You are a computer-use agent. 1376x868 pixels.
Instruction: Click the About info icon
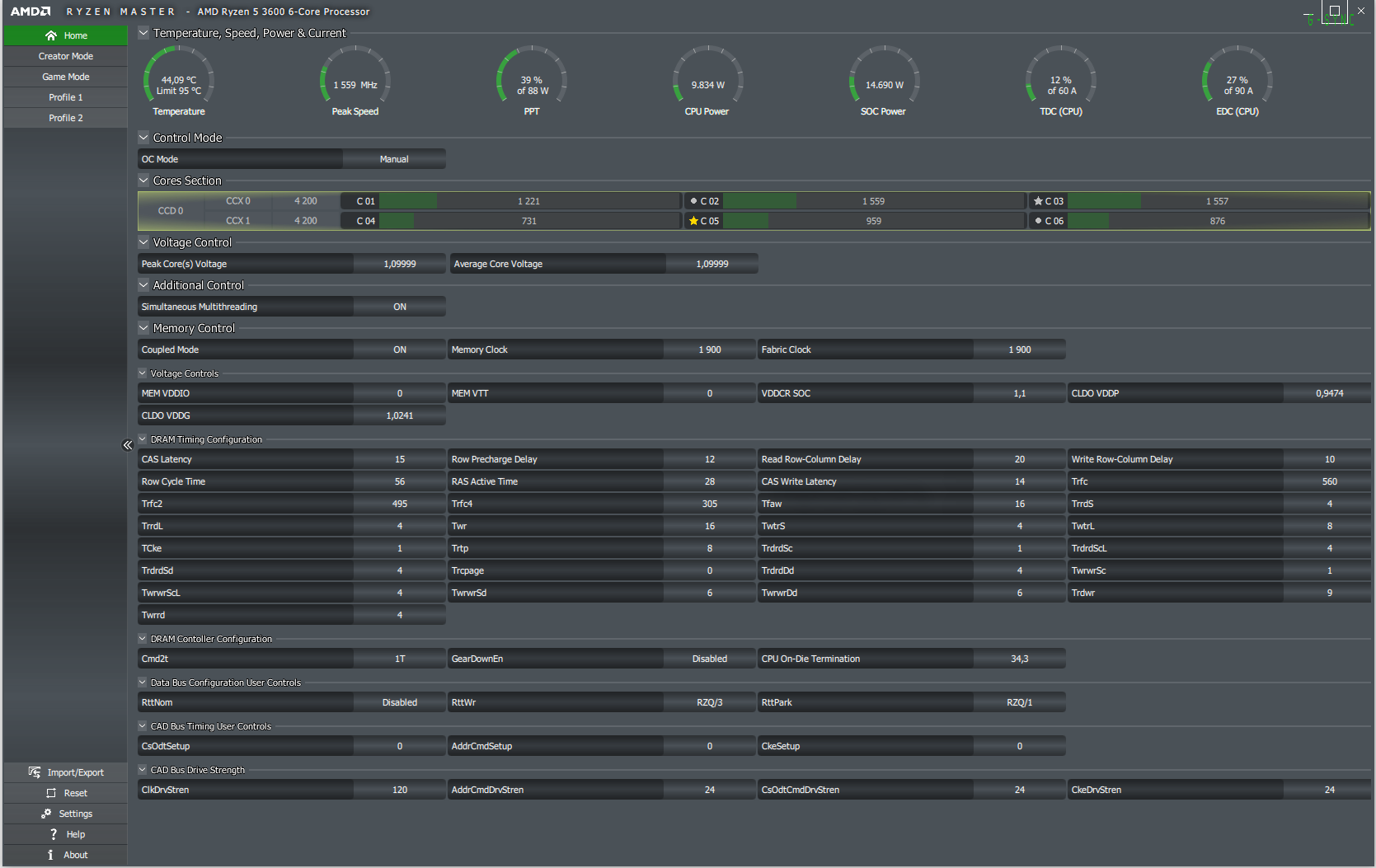point(50,855)
